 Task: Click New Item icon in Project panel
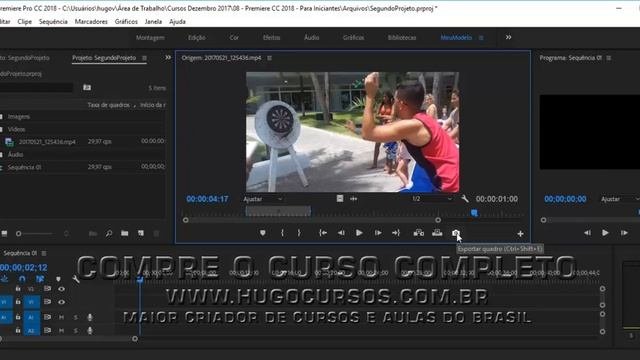click(x=141, y=233)
